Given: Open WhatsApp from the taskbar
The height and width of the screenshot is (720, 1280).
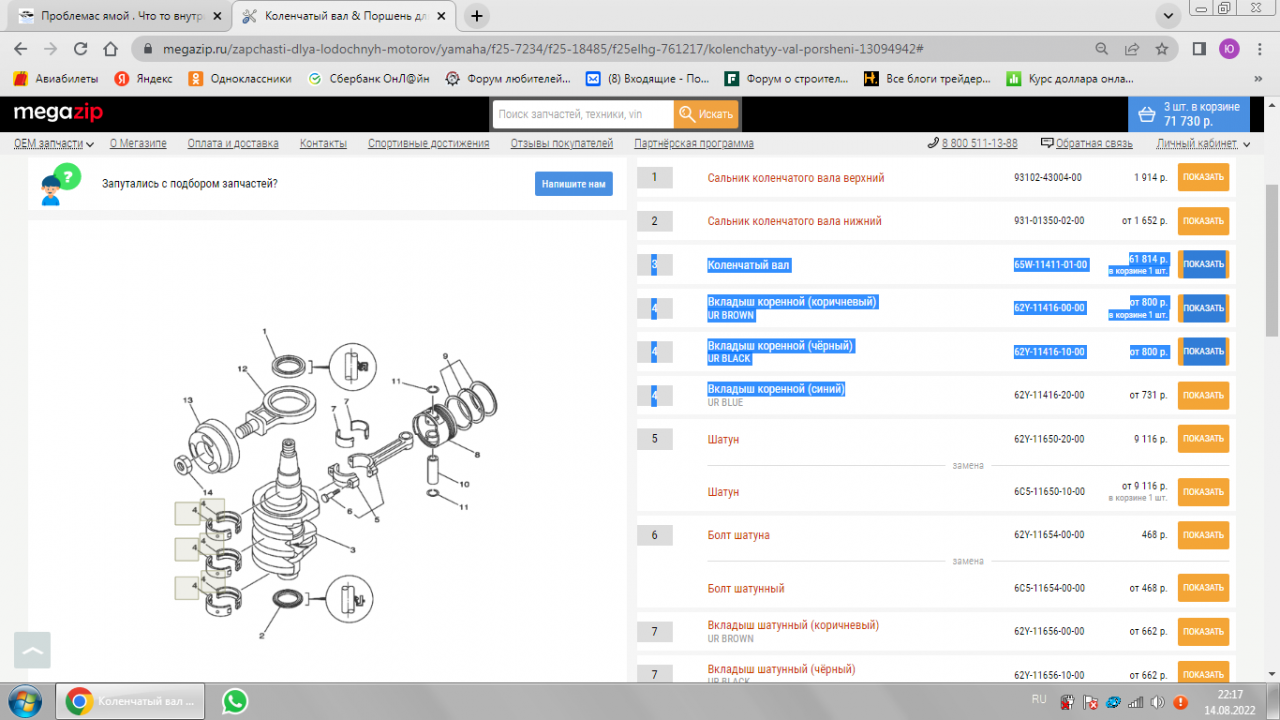Looking at the screenshot, I should tap(235, 701).
